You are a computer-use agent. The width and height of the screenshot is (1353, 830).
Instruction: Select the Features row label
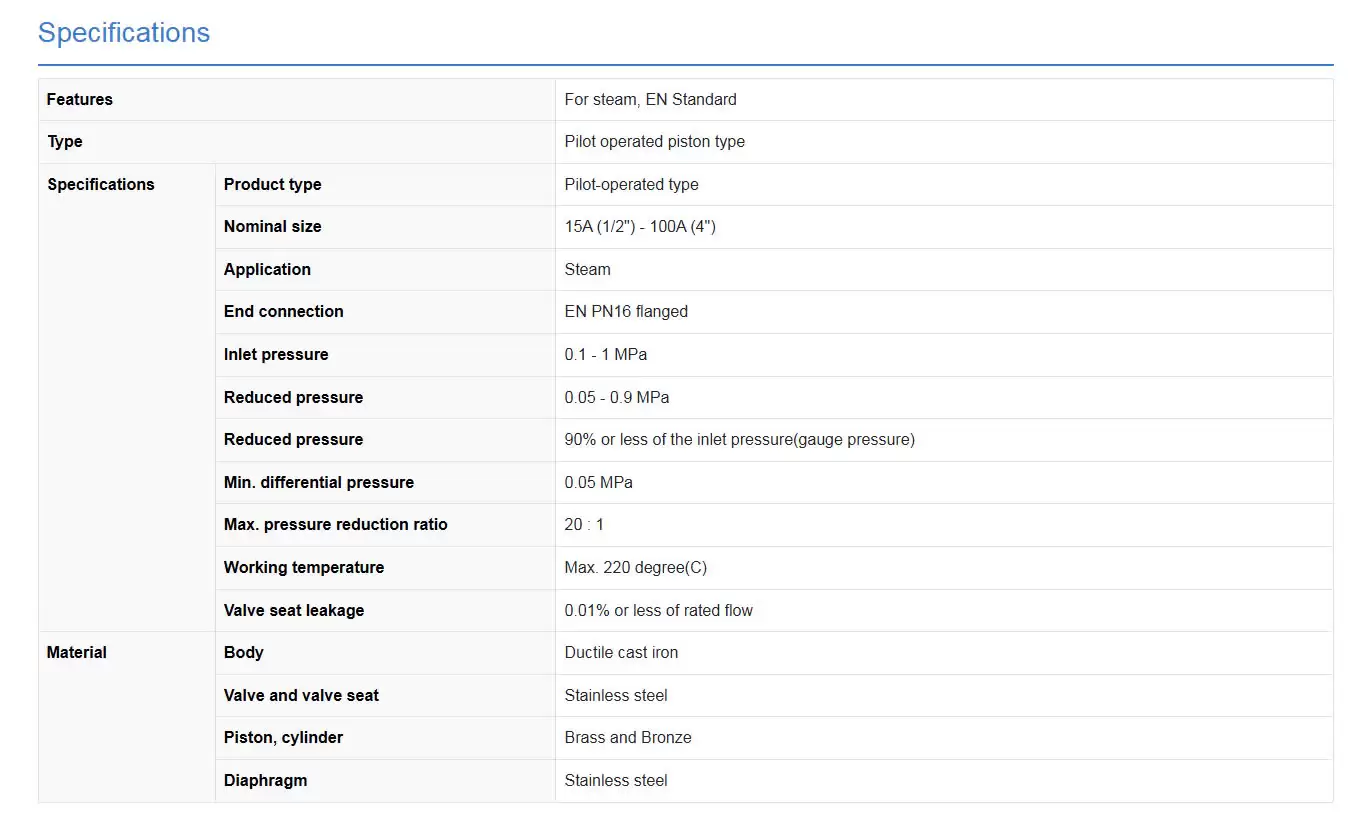80,99
